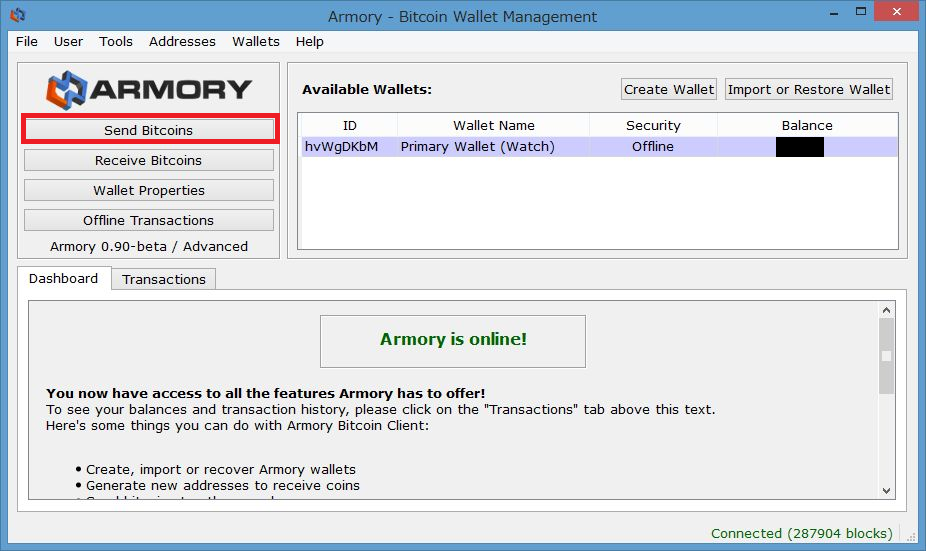
Task: Open the File menu
Action: (x=27, y=41)
